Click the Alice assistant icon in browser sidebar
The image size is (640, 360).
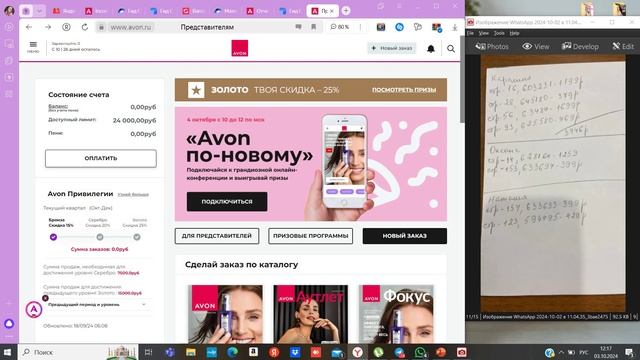[x=9, y=324]
